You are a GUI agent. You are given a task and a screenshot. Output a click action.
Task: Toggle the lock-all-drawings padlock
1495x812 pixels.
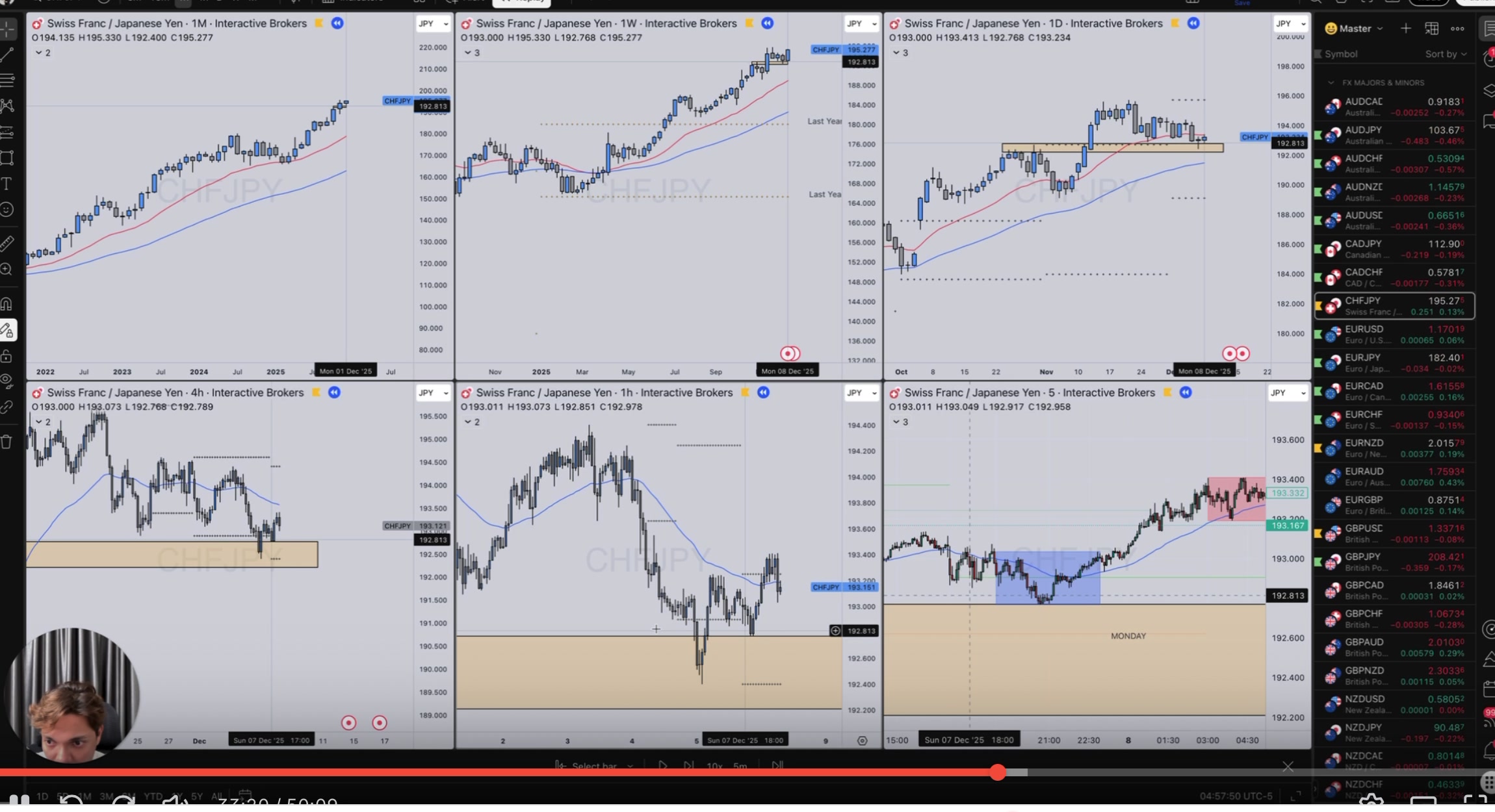pyautogui.click(x=7, y=355)
